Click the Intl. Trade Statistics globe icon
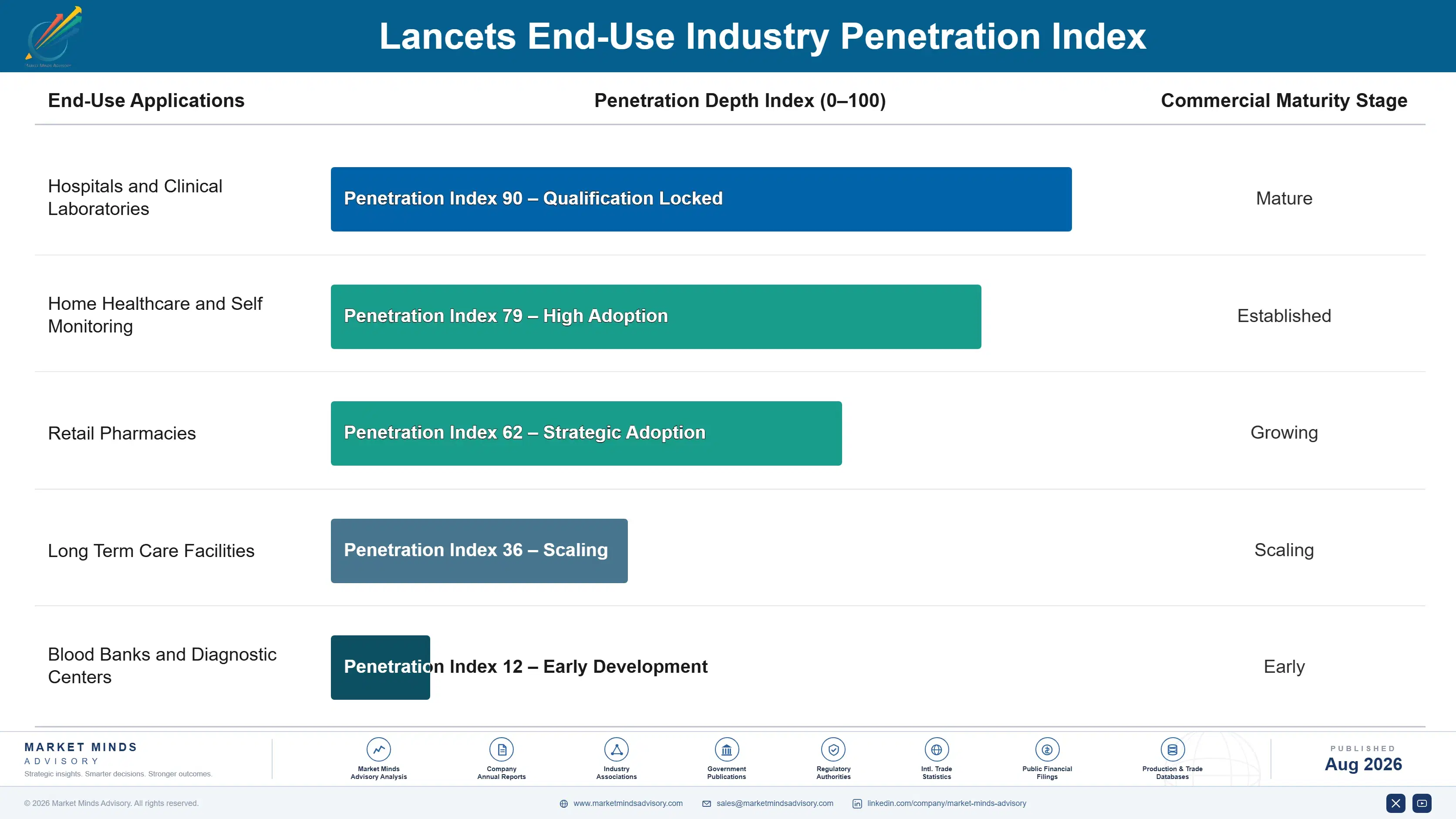Image resolution: width=1456 pixels, height=819 pixels. (x=937, y=749)
